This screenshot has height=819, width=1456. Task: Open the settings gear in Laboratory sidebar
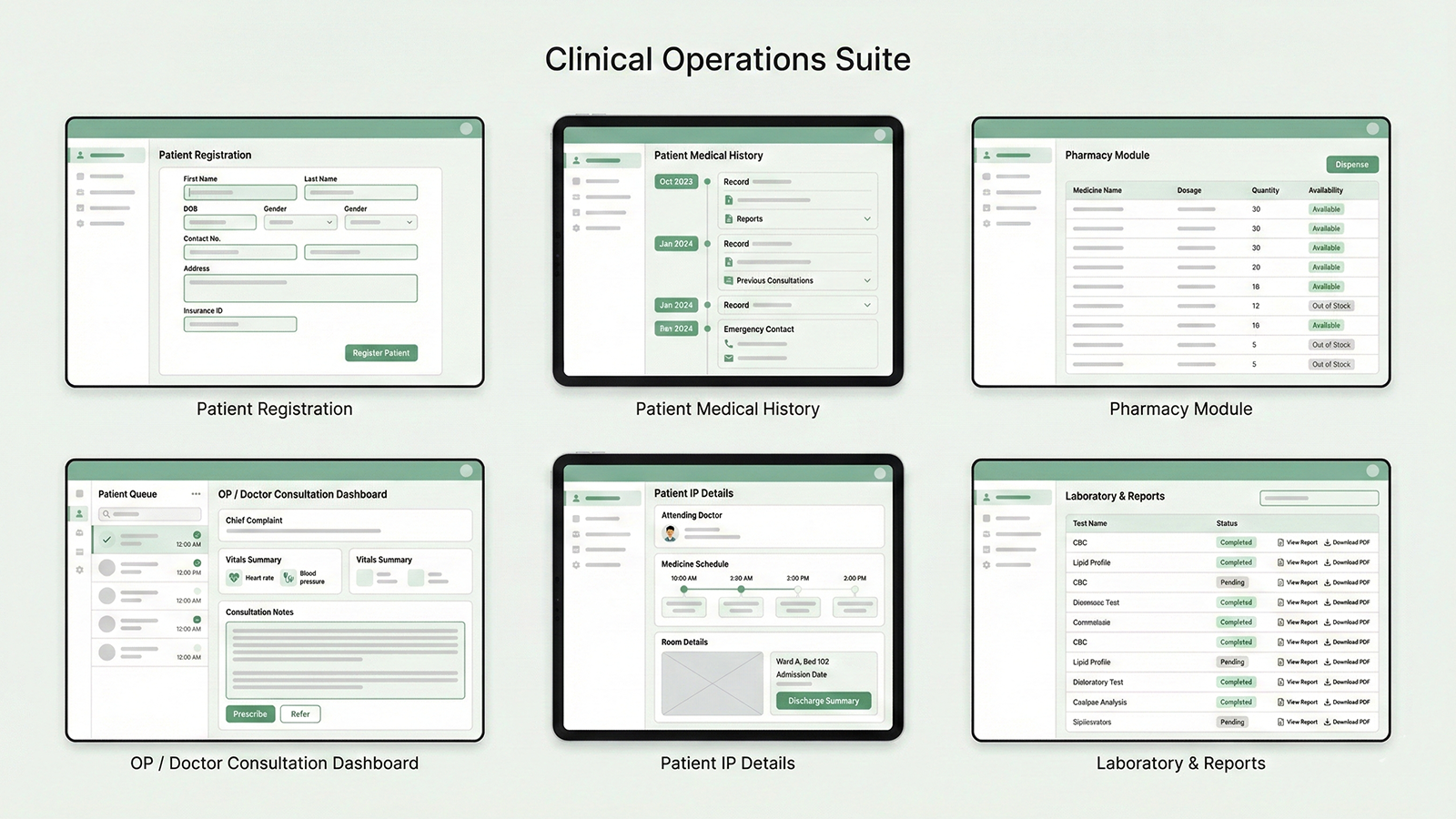click(x=986, y=565)
